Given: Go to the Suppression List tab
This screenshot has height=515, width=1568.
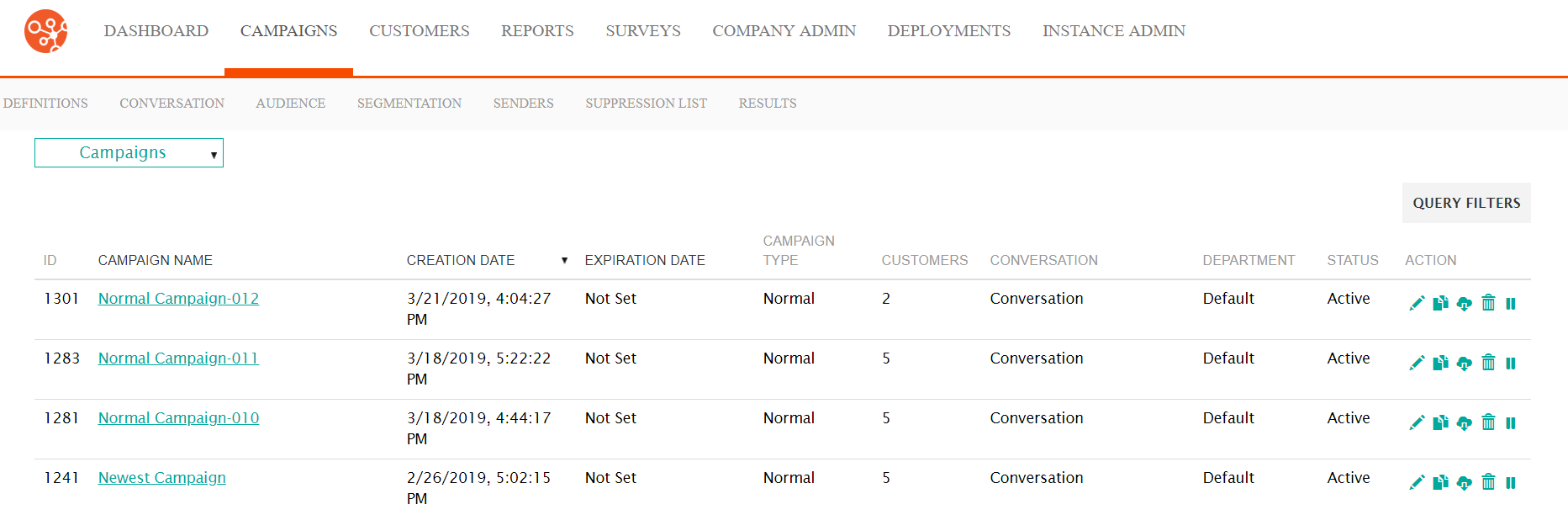Looking at the screenshot, I should point(646,104).
